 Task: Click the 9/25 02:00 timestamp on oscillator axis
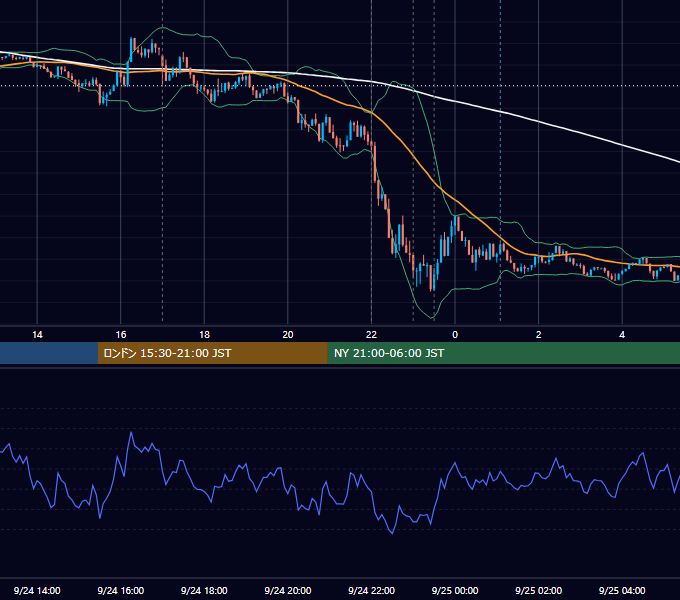click(539, 590)
